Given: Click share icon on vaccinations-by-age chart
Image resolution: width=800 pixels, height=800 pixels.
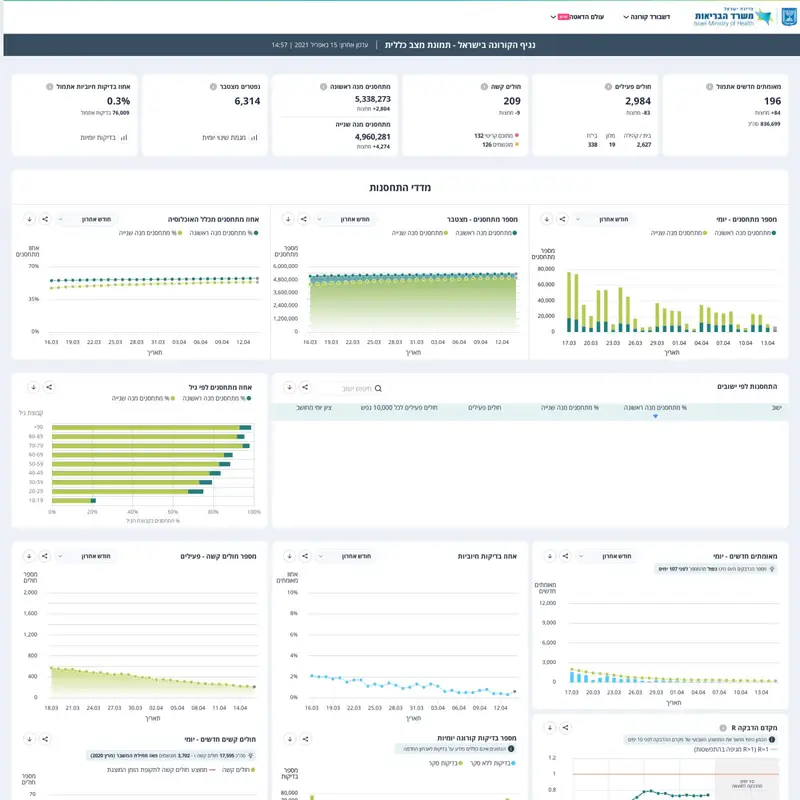Looking at the screenshot, I should tap(49, 387).
